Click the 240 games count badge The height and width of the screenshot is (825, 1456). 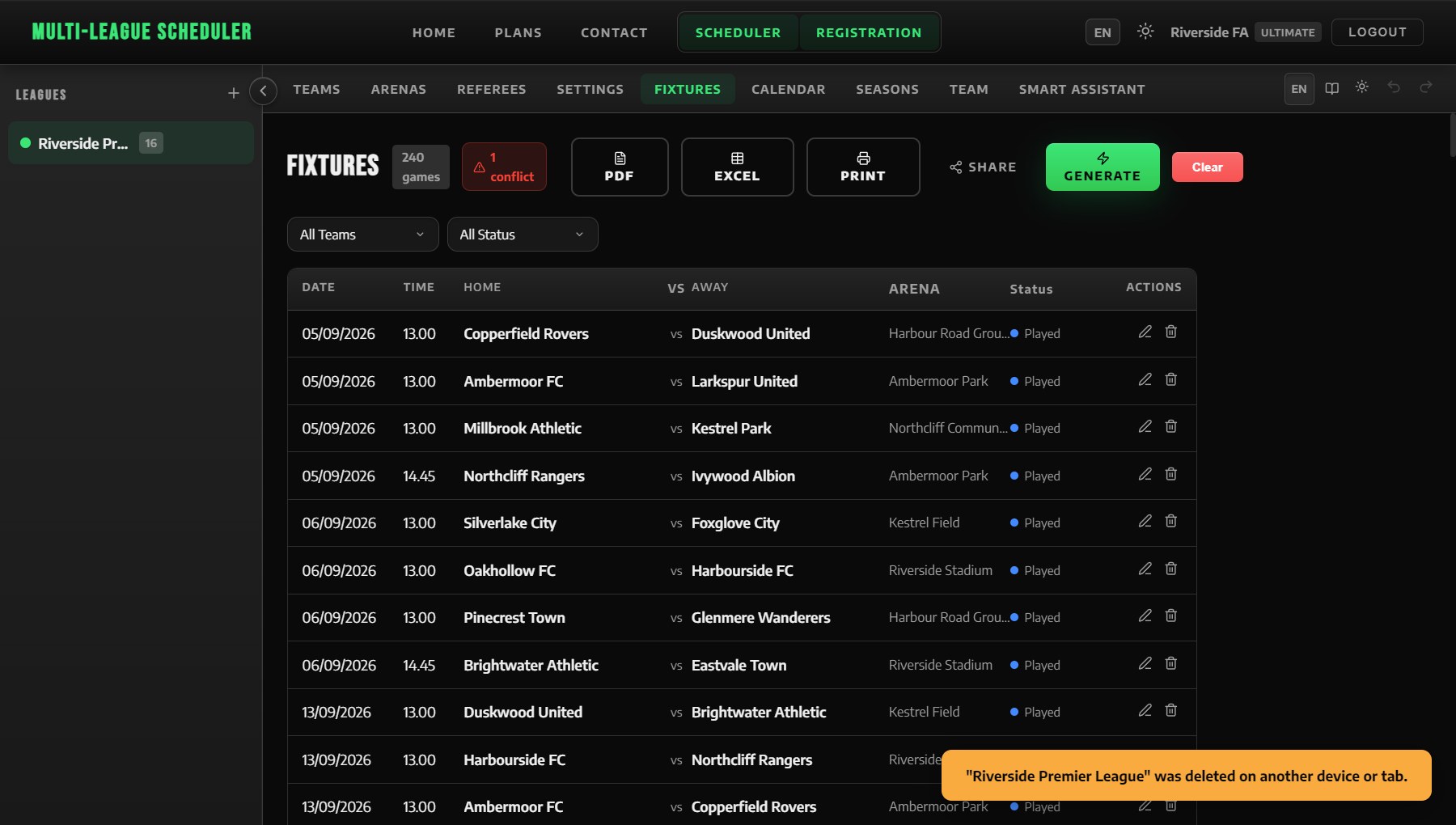click(x=421, y=167)
